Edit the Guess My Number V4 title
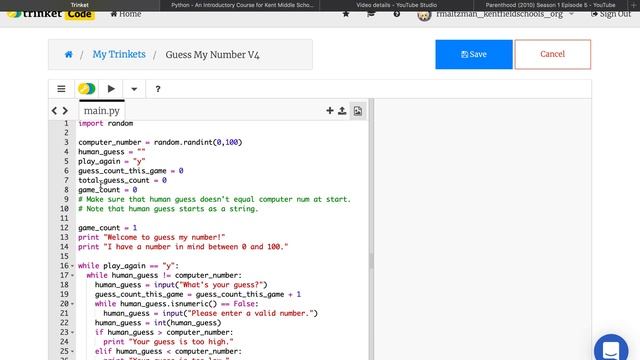This screenshot has height=360, width=640. pos(212,55)
